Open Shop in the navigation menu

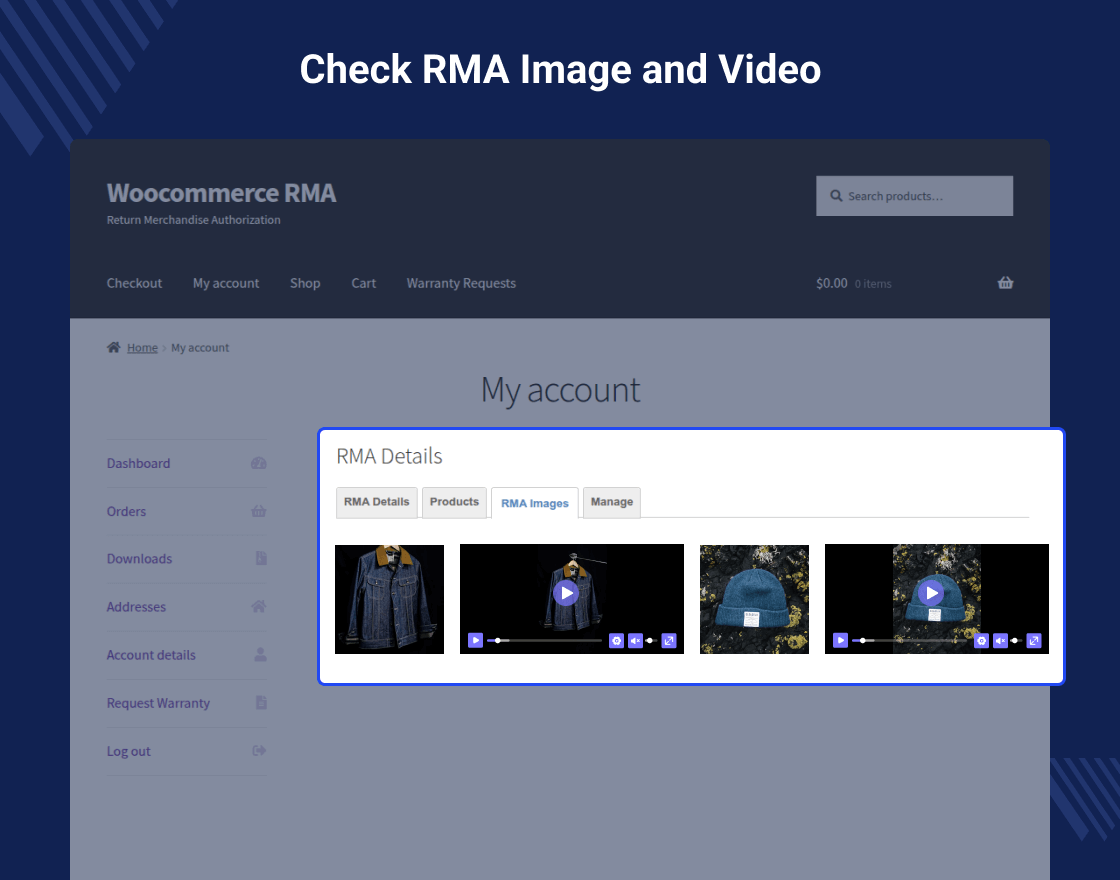point(305,283)
